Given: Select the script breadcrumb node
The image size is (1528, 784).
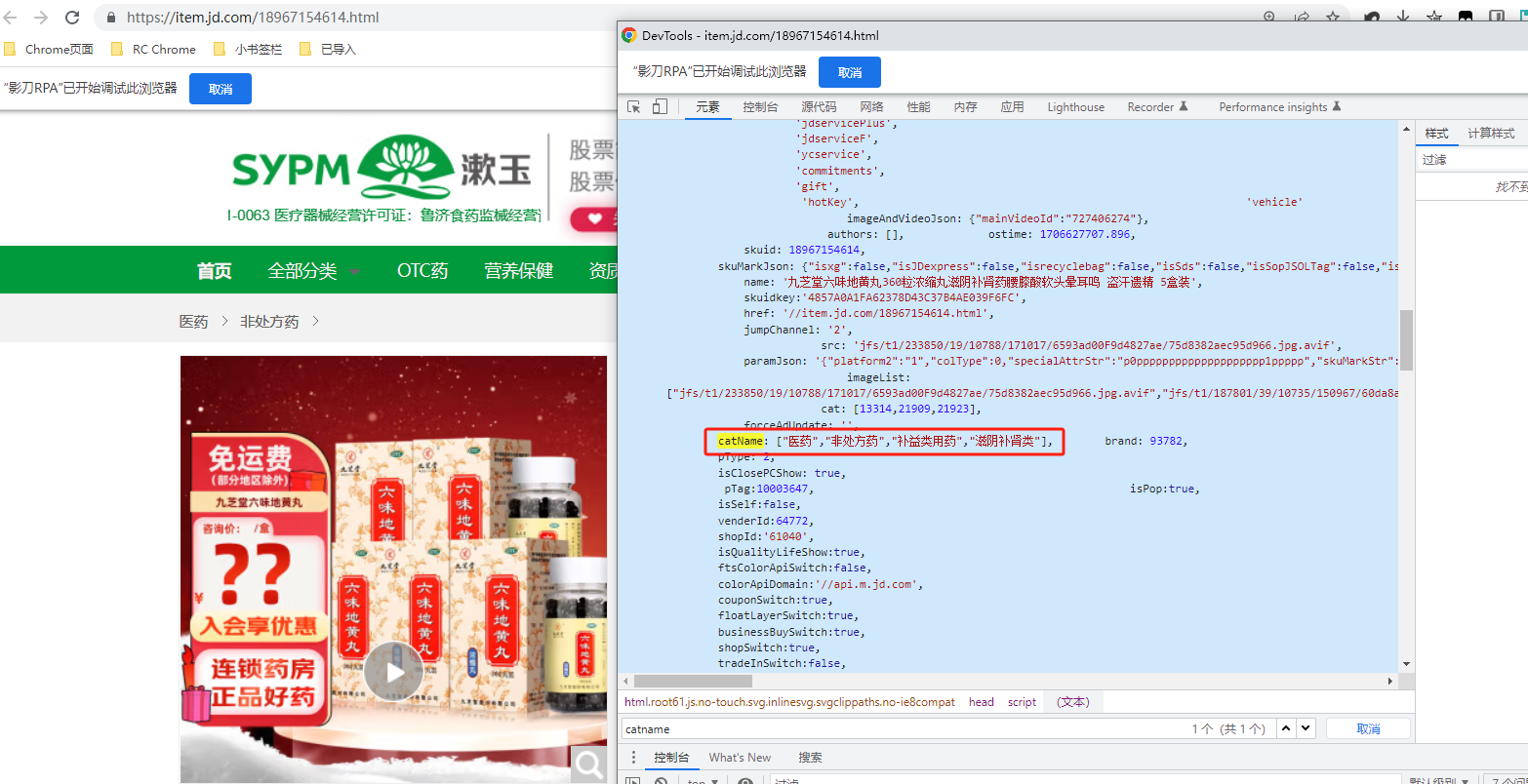Looking at the screenshot, I should point(1023,702).
